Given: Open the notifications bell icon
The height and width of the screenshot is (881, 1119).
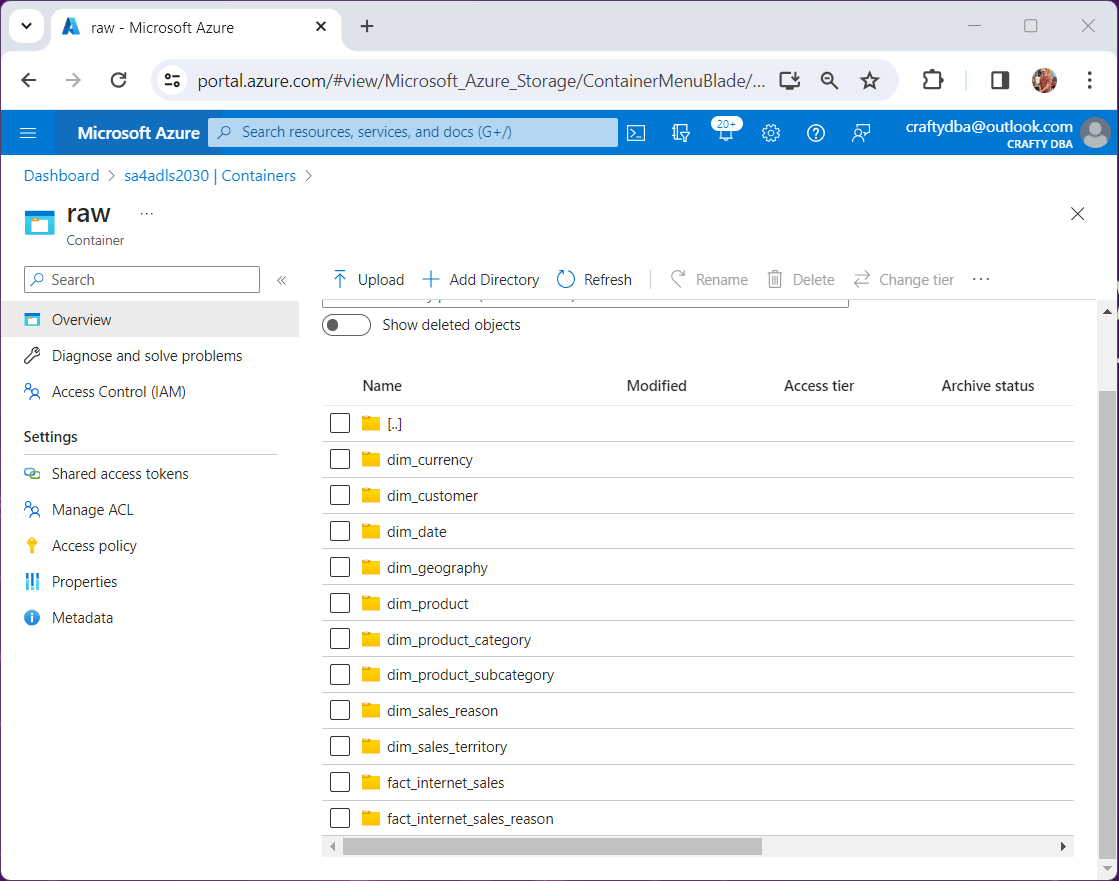Looking at the screenshot, I should pyautogui.click(x=725, y=133).
